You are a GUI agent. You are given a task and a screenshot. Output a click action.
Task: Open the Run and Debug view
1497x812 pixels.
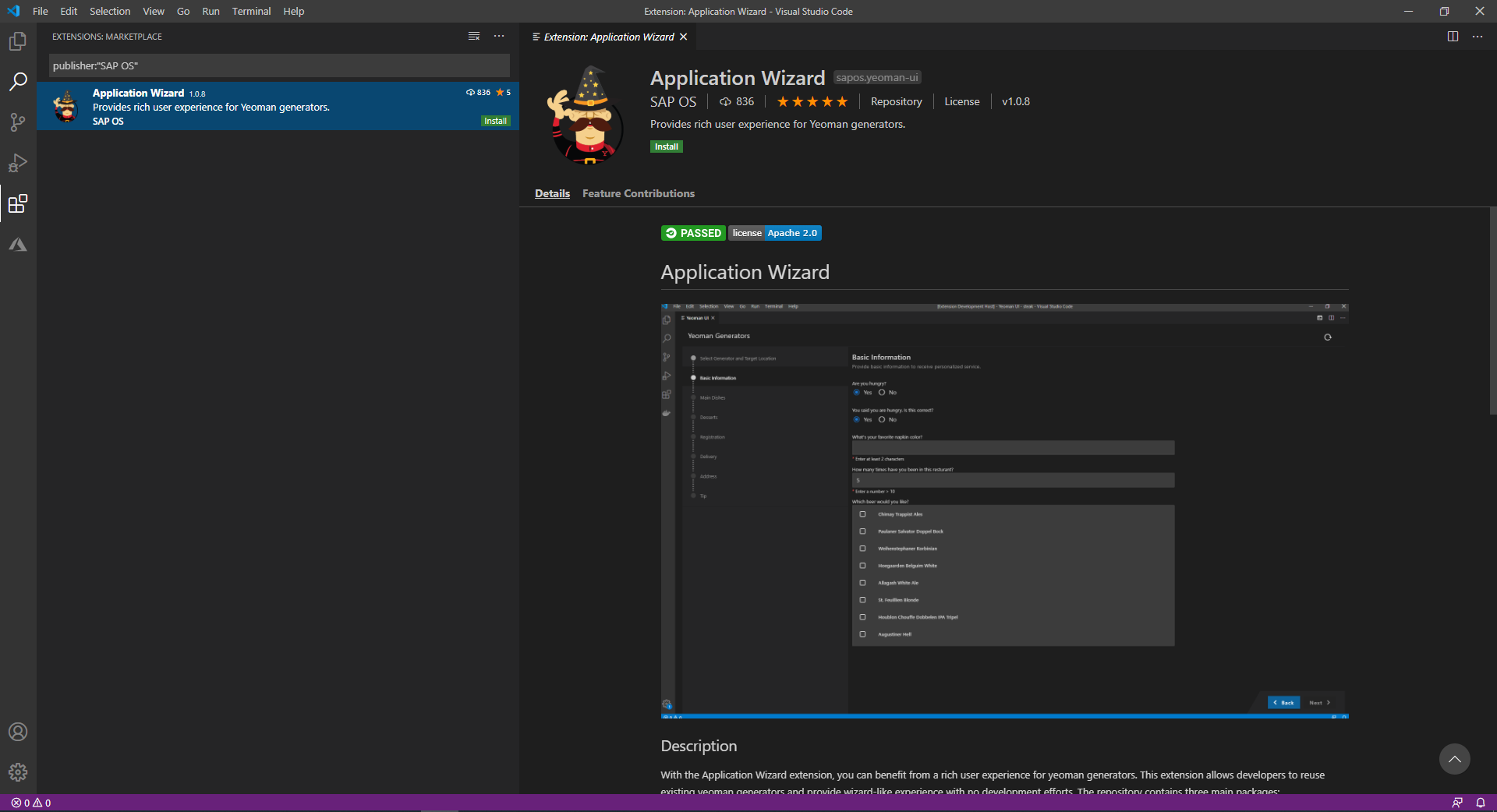17,163
